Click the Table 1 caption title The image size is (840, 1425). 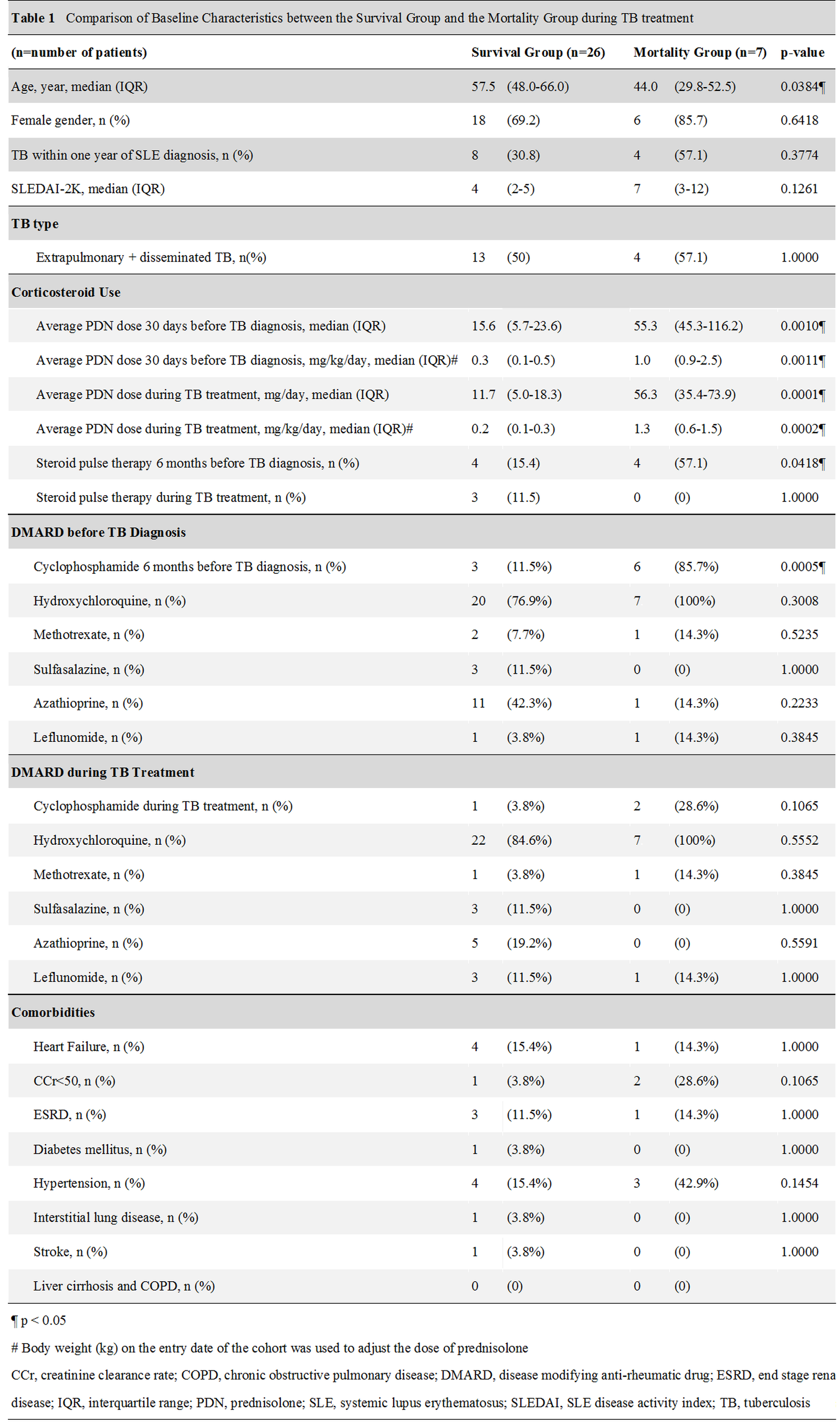pos(352,18)
